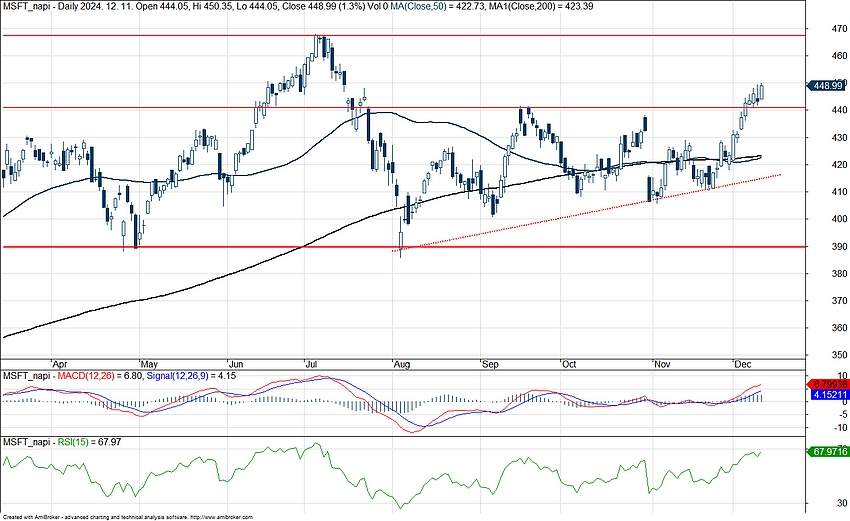Select the Jun month label on time axis
850x521 pixels.
pyautogui.click(x=236, y=364)
